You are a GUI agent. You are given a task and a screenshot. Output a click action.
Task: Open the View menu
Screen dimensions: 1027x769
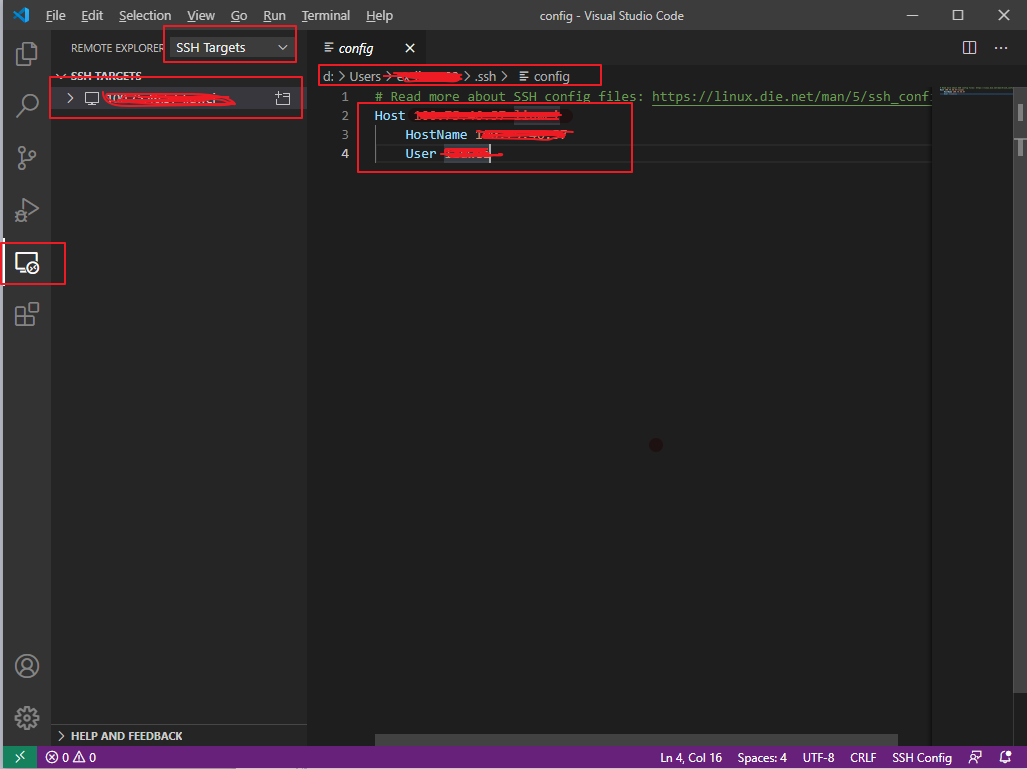point(200,15)
